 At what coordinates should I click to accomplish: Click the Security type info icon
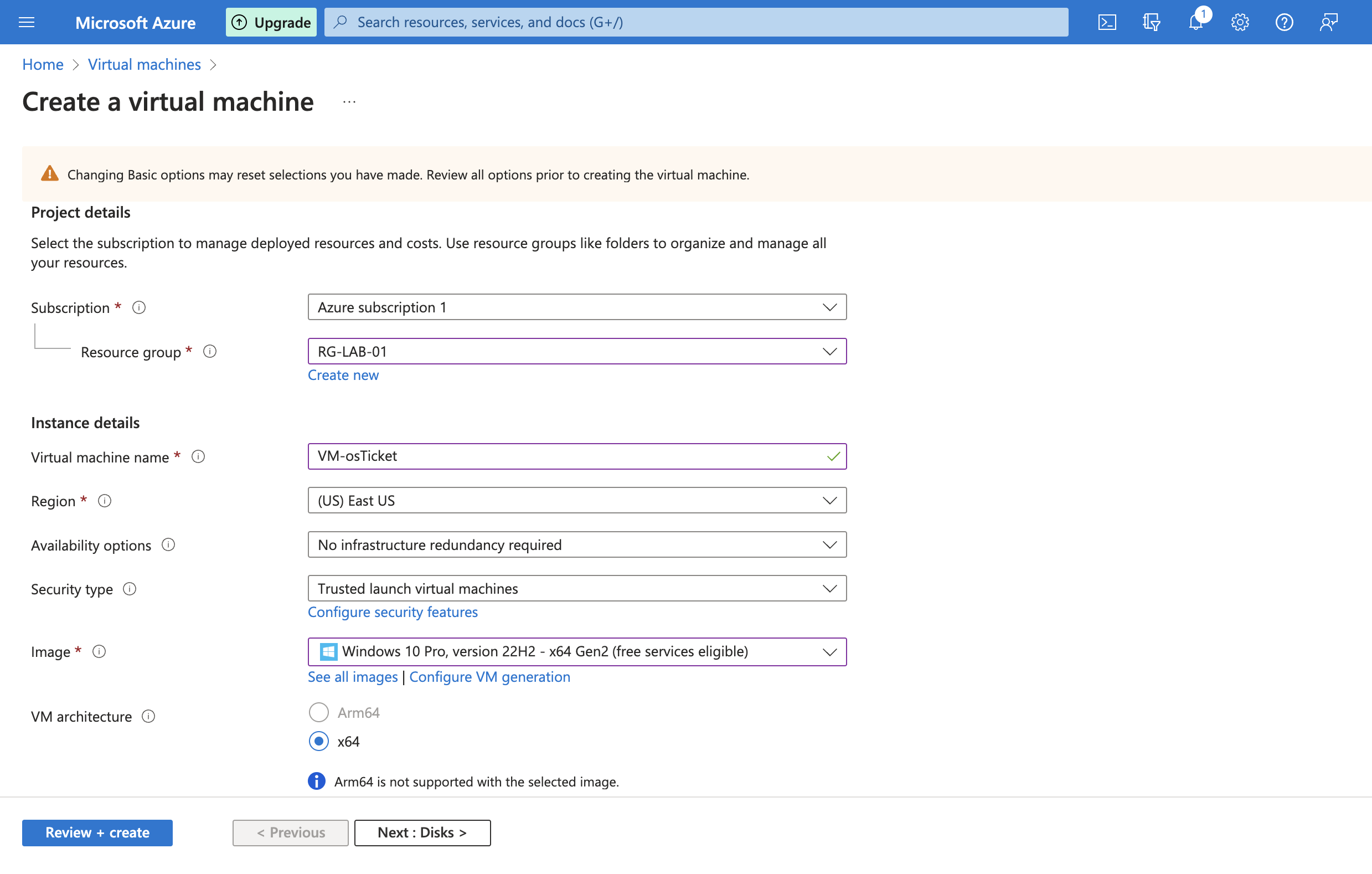click(130, 589)
